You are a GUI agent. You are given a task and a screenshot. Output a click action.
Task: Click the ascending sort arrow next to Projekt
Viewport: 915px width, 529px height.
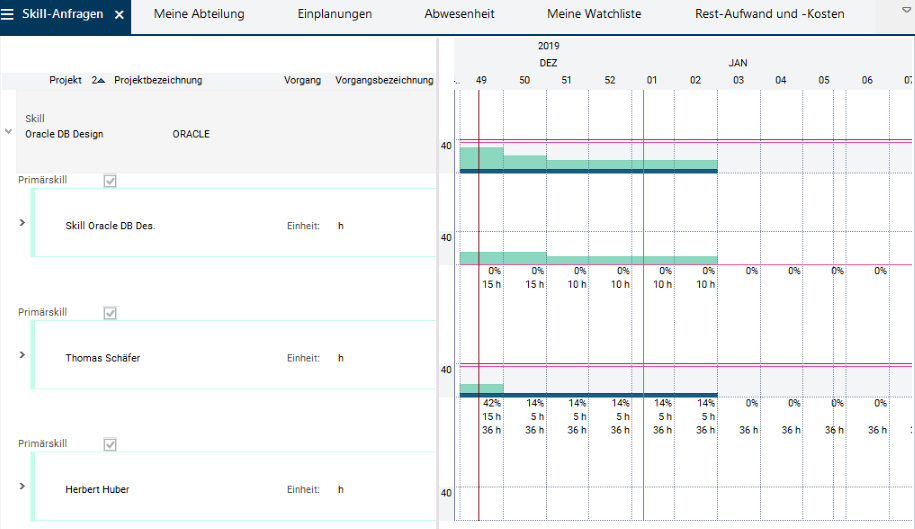[100, 81]
